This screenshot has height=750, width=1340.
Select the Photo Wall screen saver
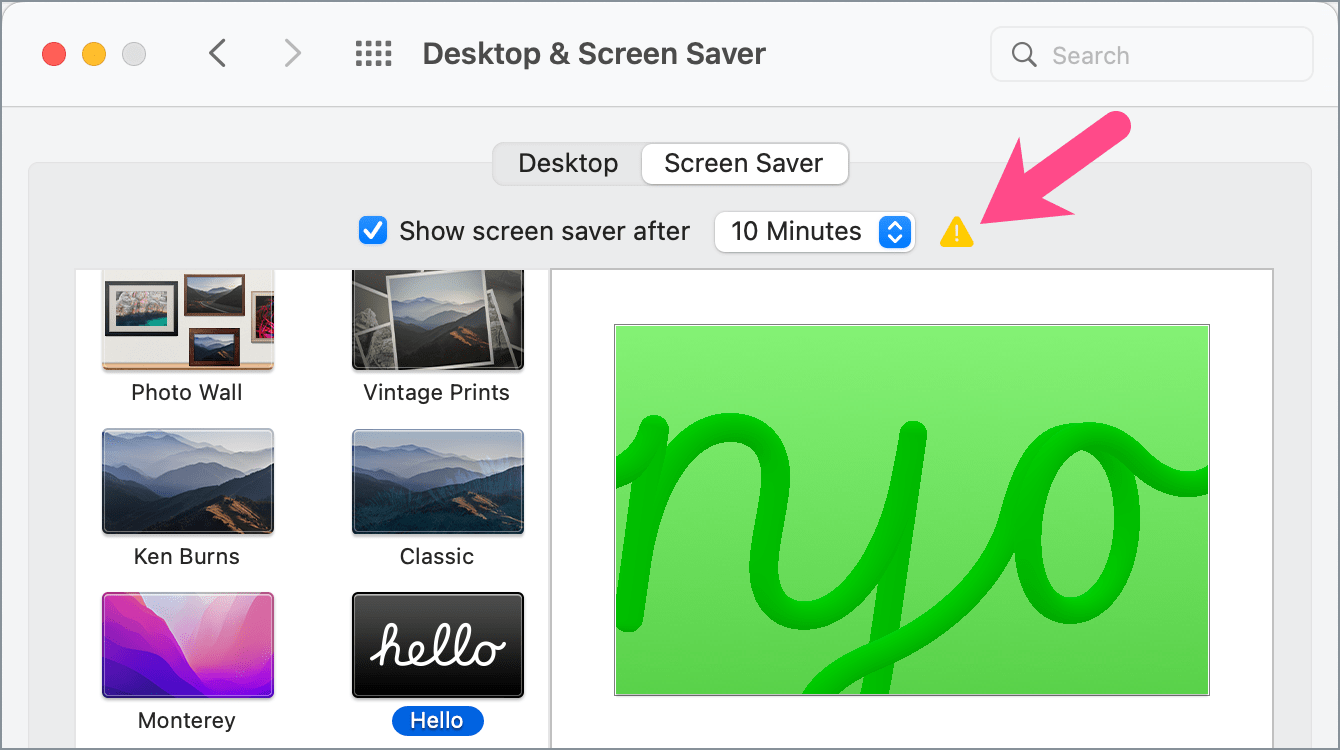(187, 320)
